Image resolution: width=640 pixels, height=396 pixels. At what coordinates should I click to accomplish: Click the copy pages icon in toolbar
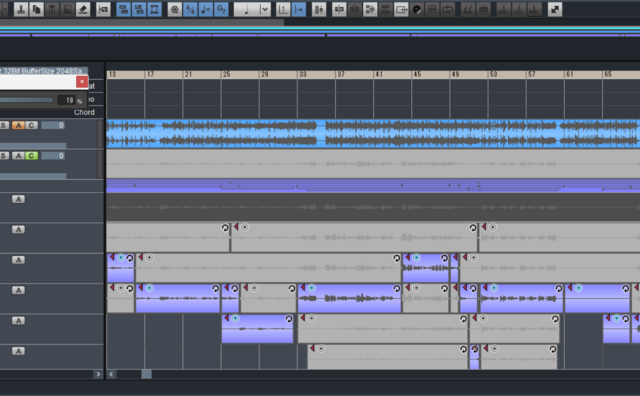pyautogui.click(x=36, y=9)
